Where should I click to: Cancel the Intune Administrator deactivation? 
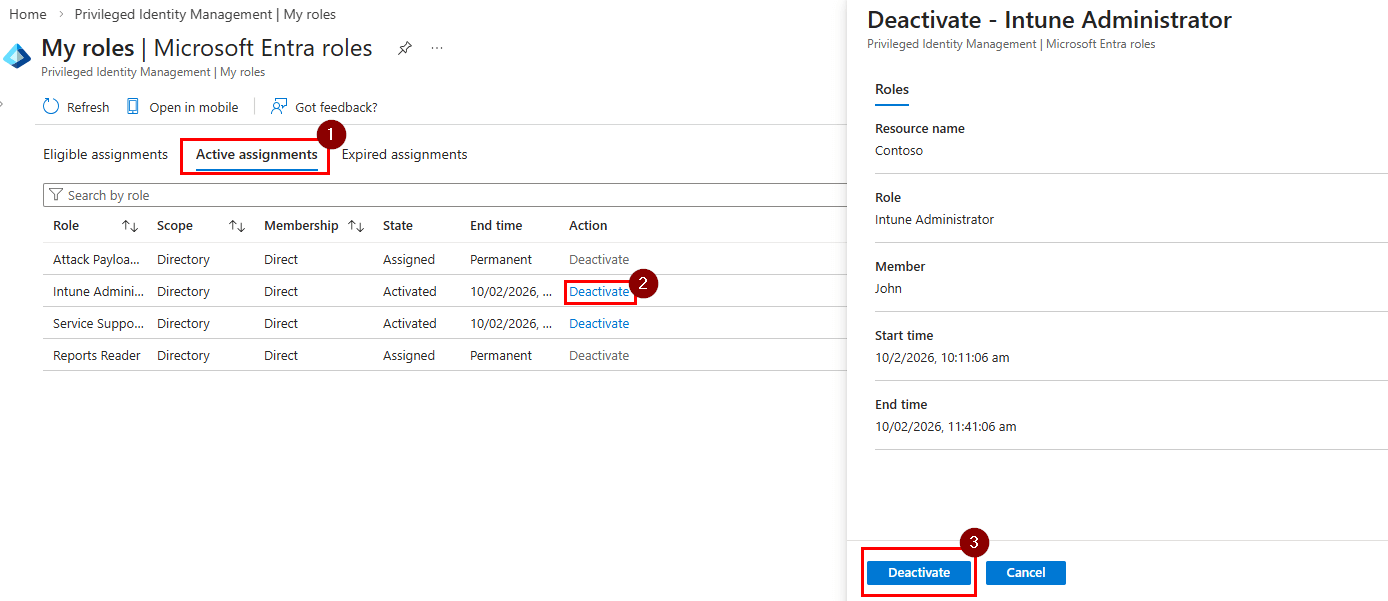pos(1025,572)
